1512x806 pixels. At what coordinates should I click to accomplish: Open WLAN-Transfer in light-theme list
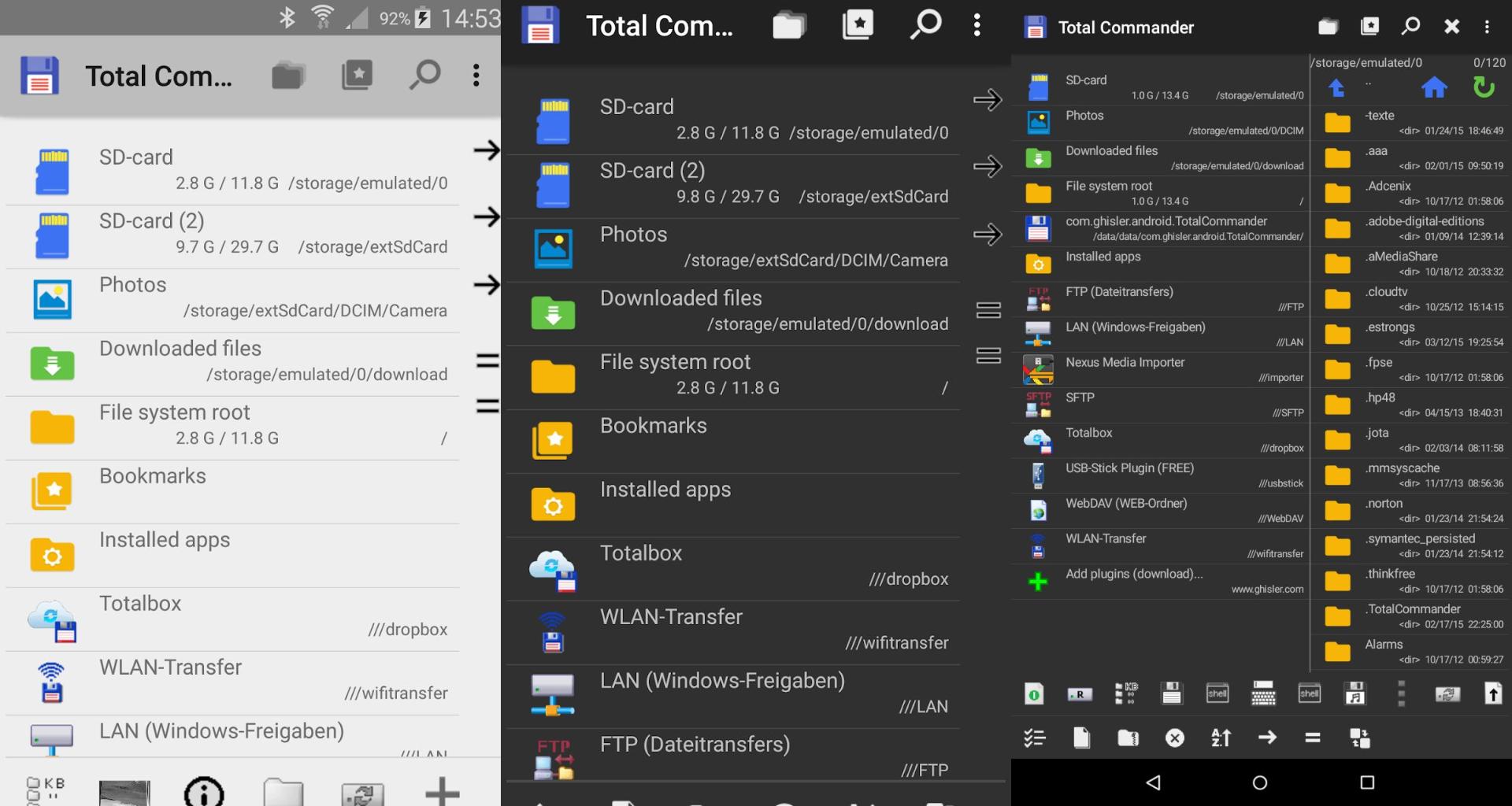click(232, 682)
